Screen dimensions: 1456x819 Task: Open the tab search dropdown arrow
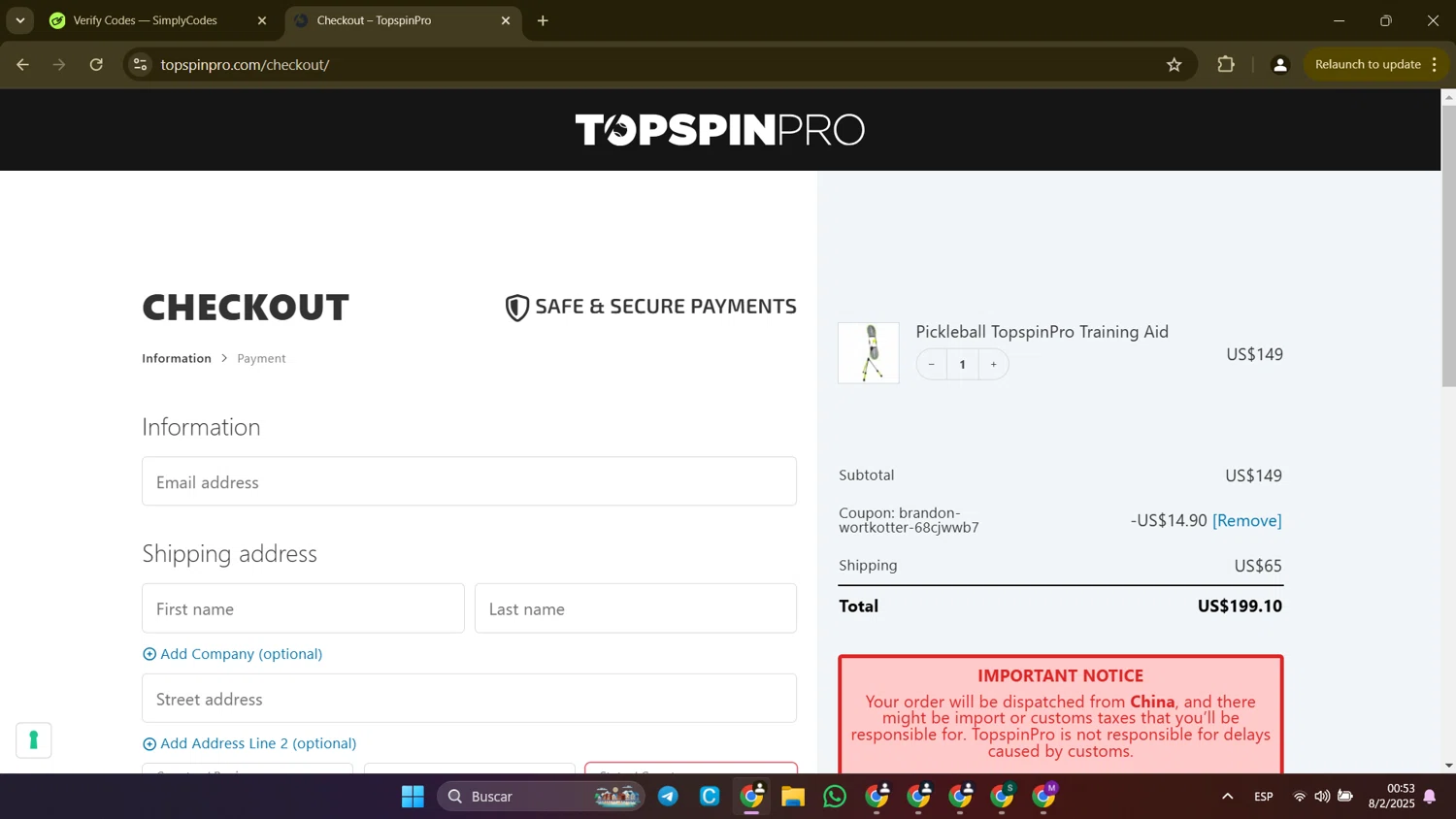point(19,20)
